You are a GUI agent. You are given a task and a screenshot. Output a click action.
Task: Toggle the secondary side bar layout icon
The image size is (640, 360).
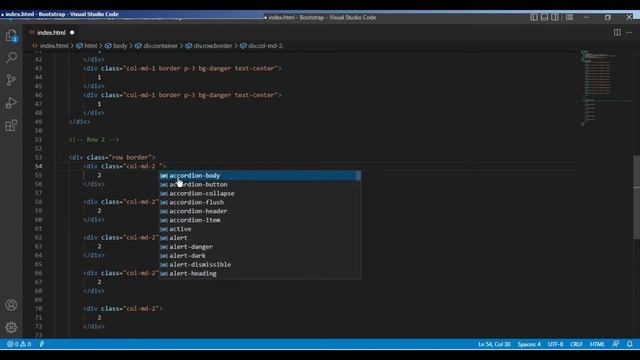[x=555, y=17]
